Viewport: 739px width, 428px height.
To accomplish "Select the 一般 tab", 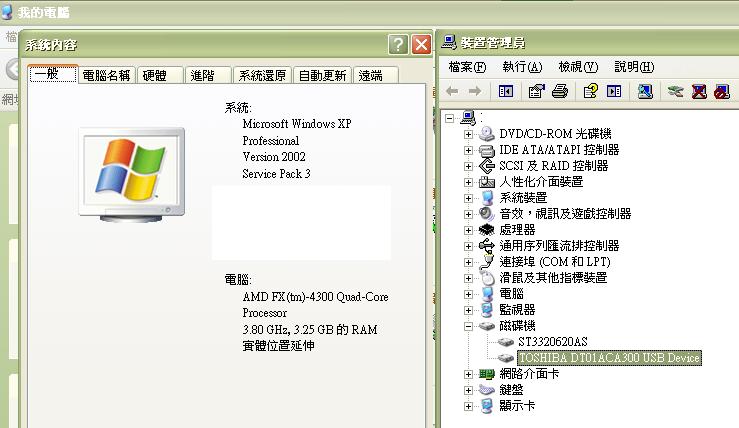I will click(52, 74).
